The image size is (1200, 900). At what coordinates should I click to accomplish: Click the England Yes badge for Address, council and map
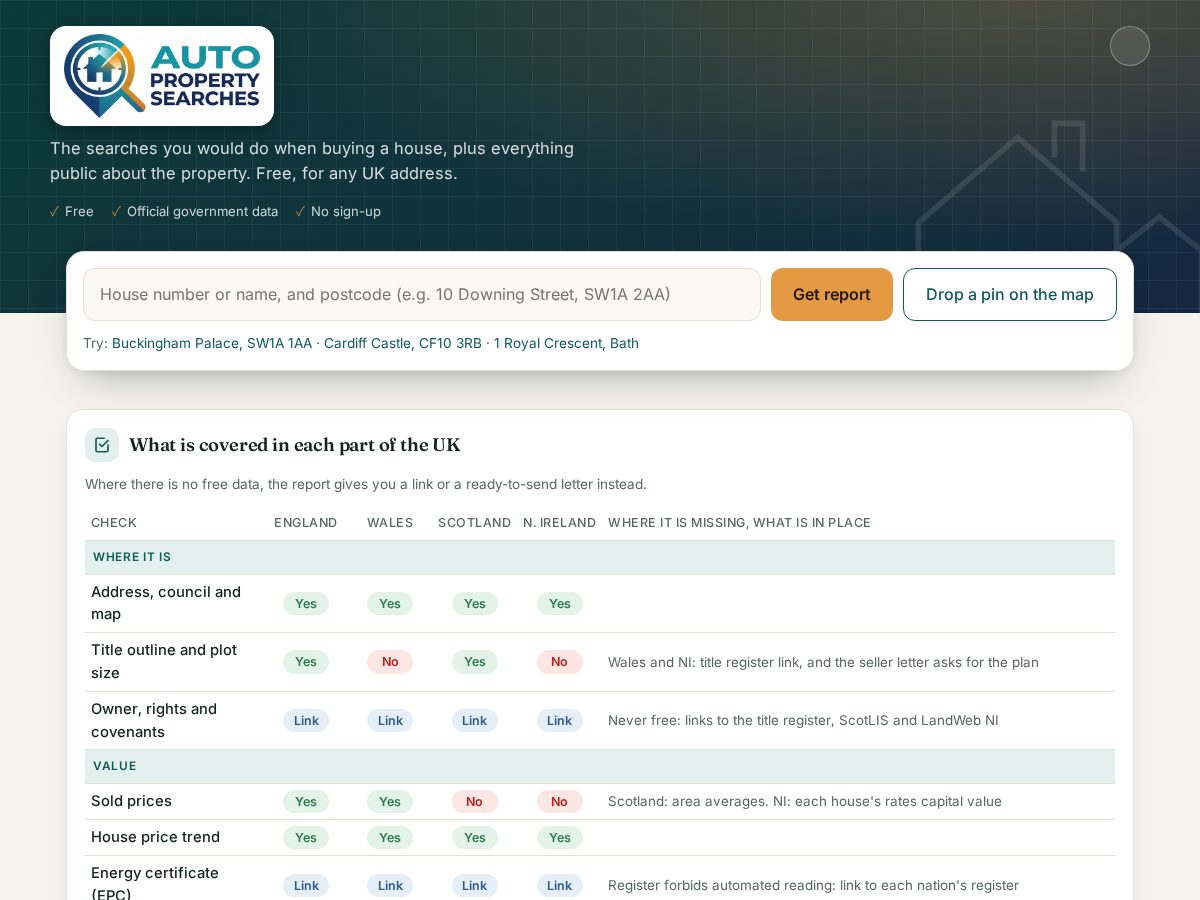click(x=306, y=603)
